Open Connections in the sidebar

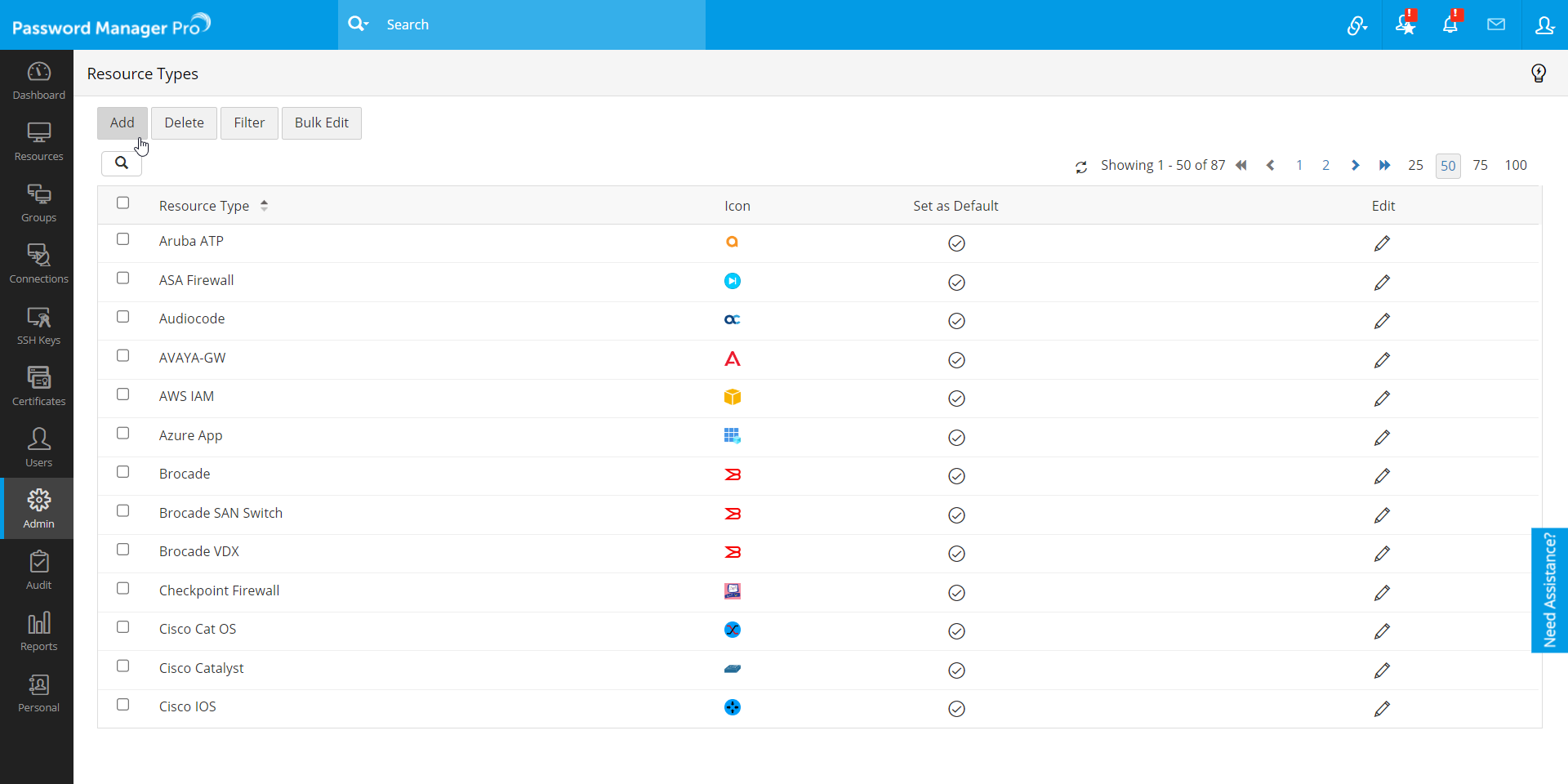[x=38, y=265]
